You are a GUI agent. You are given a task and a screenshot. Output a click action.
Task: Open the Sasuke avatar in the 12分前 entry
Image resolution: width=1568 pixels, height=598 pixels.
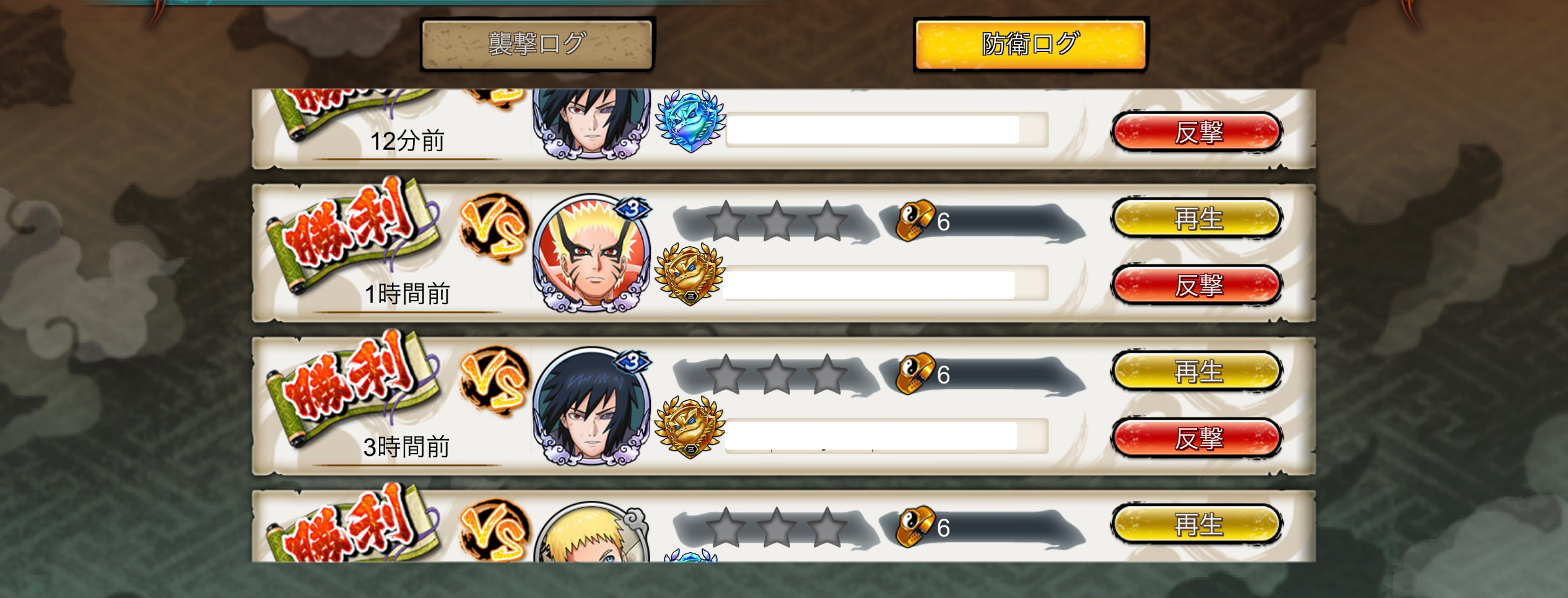591,124
